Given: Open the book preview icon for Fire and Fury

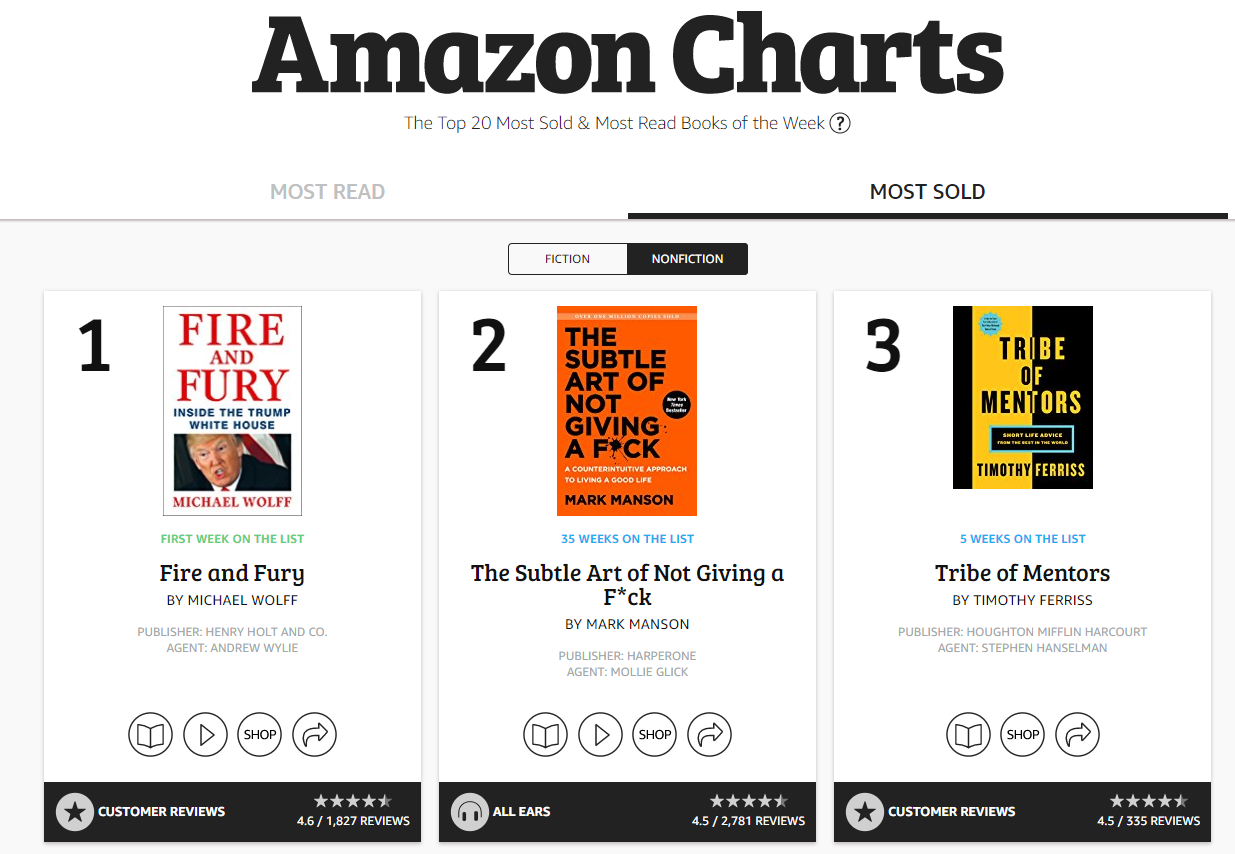Looking at the screenshot, I should click(x=151, y=735).
